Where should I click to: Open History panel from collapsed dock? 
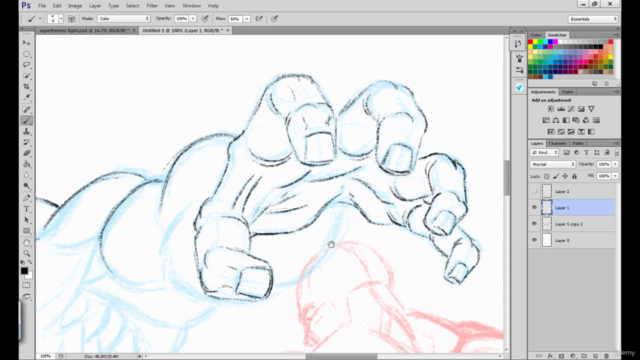point(518,44)
